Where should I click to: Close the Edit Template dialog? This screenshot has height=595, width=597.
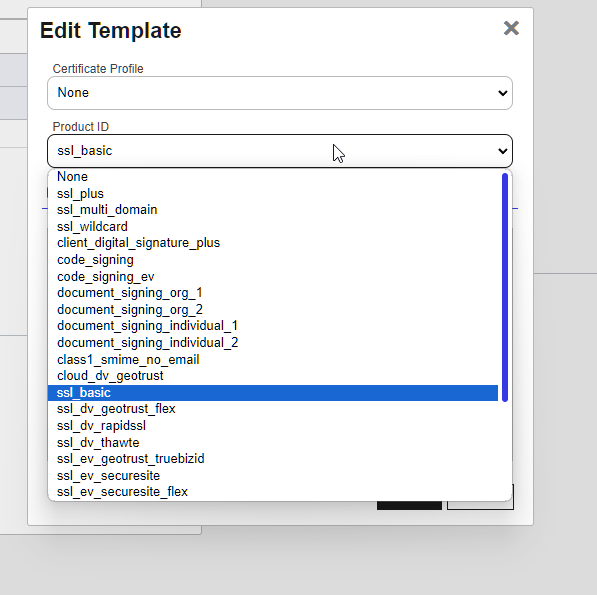click(511, 28)
